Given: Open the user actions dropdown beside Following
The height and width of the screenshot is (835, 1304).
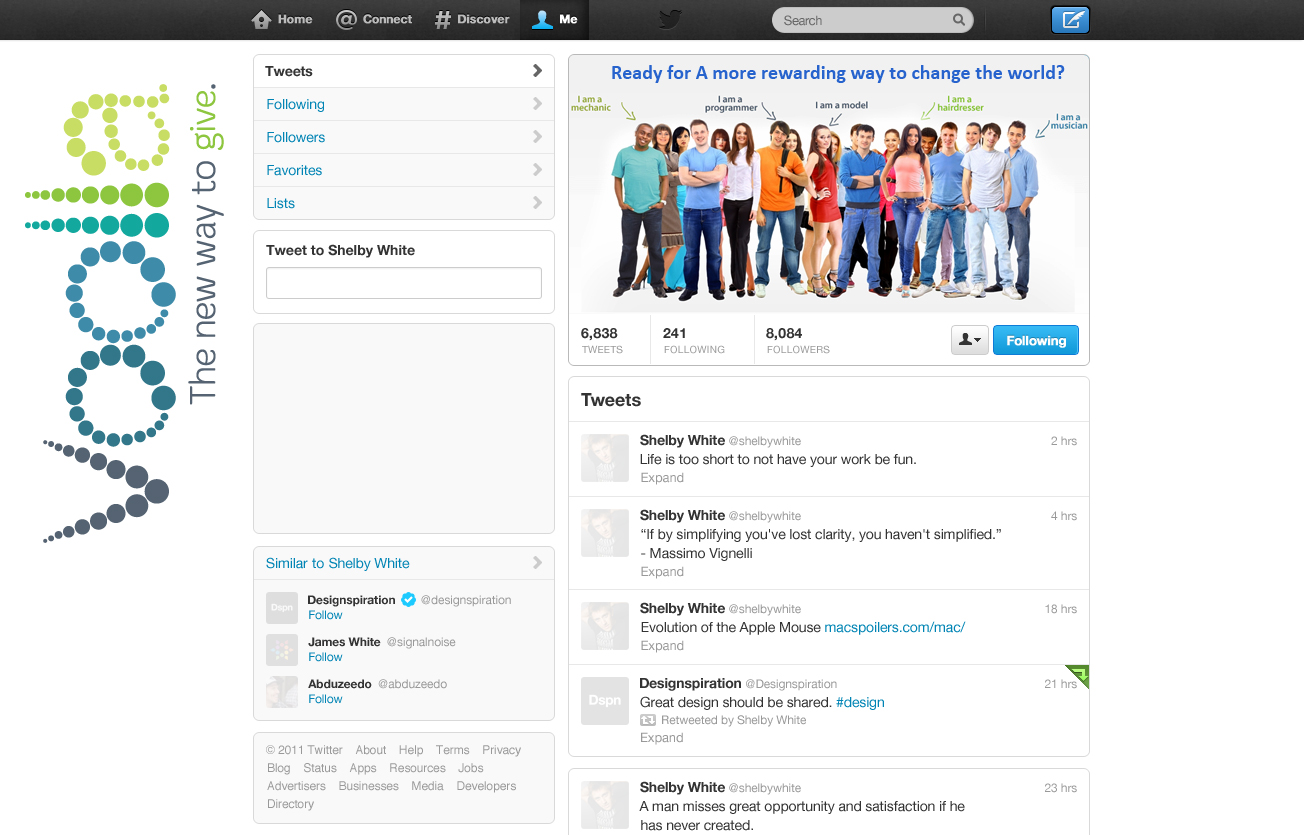Looking at the screenshot, I should pyautogui.click(x=969, y=340).
